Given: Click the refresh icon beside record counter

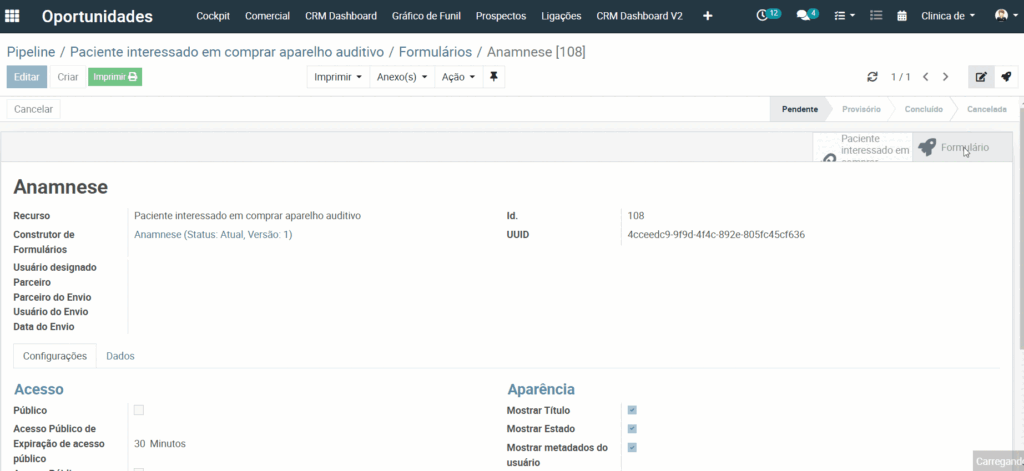Looking at the screenshot, I should click(x=872, y=77).
